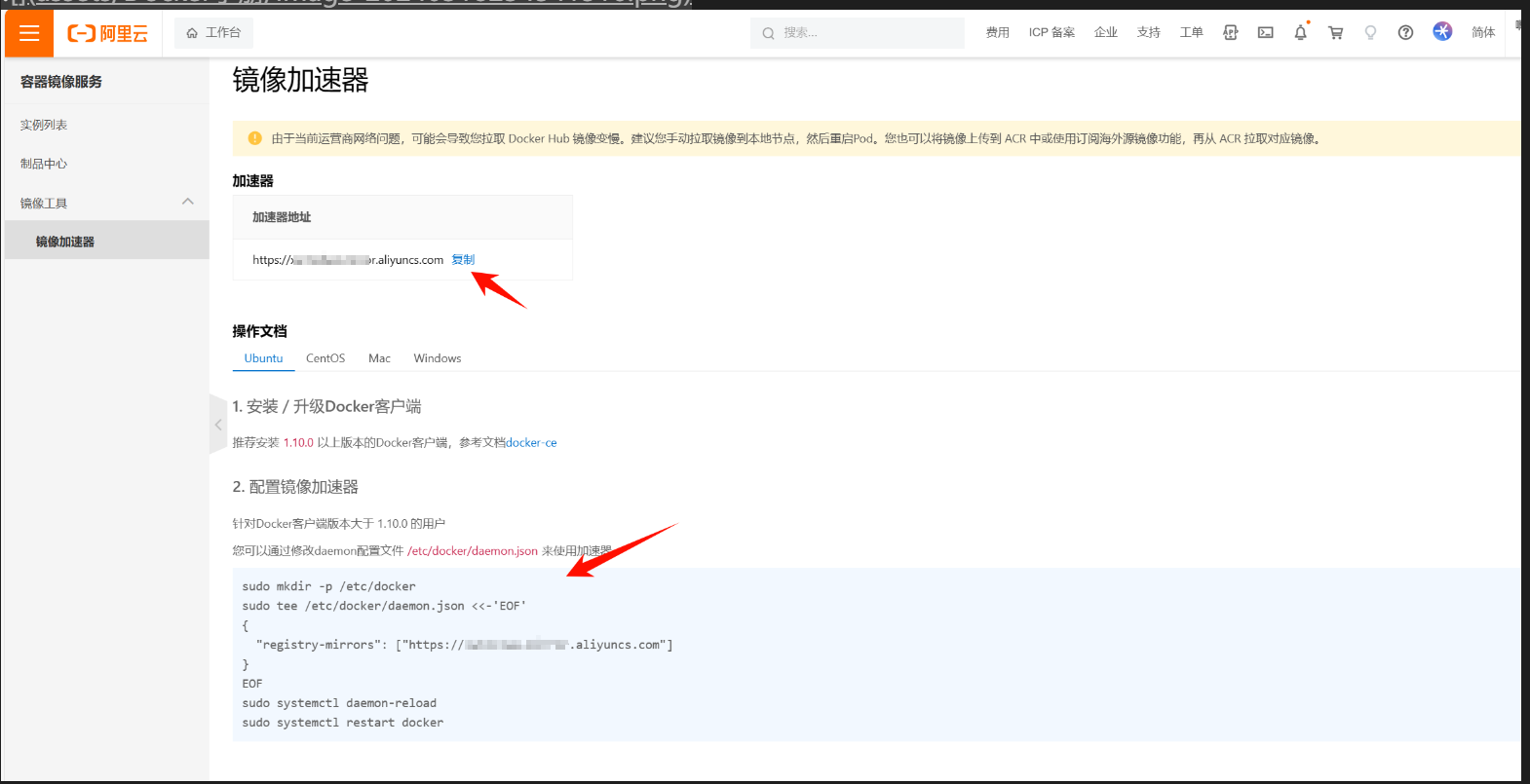The image size is (1530, 784).
Task: Open the help question-mark icon
Action: (x=1405, y=33)
